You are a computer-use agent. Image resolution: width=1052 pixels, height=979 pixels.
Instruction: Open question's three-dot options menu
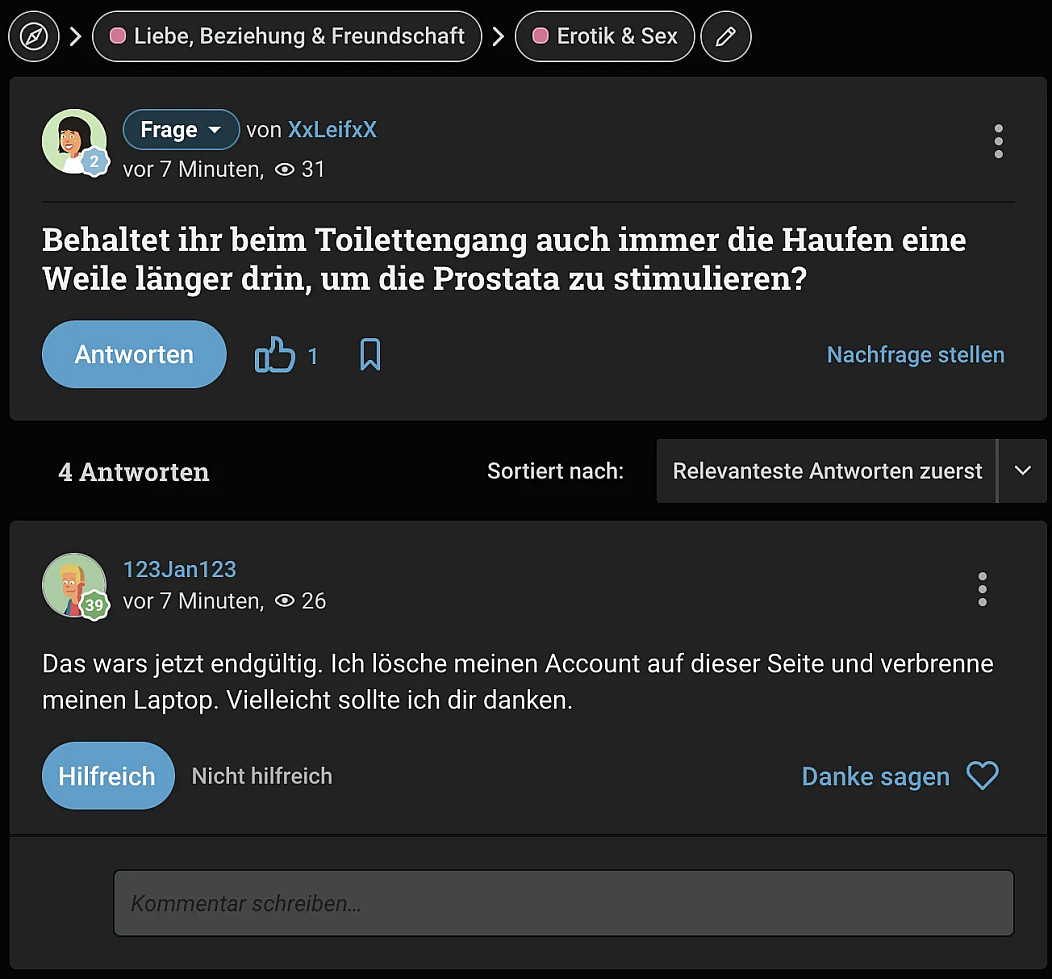(998, 142)
